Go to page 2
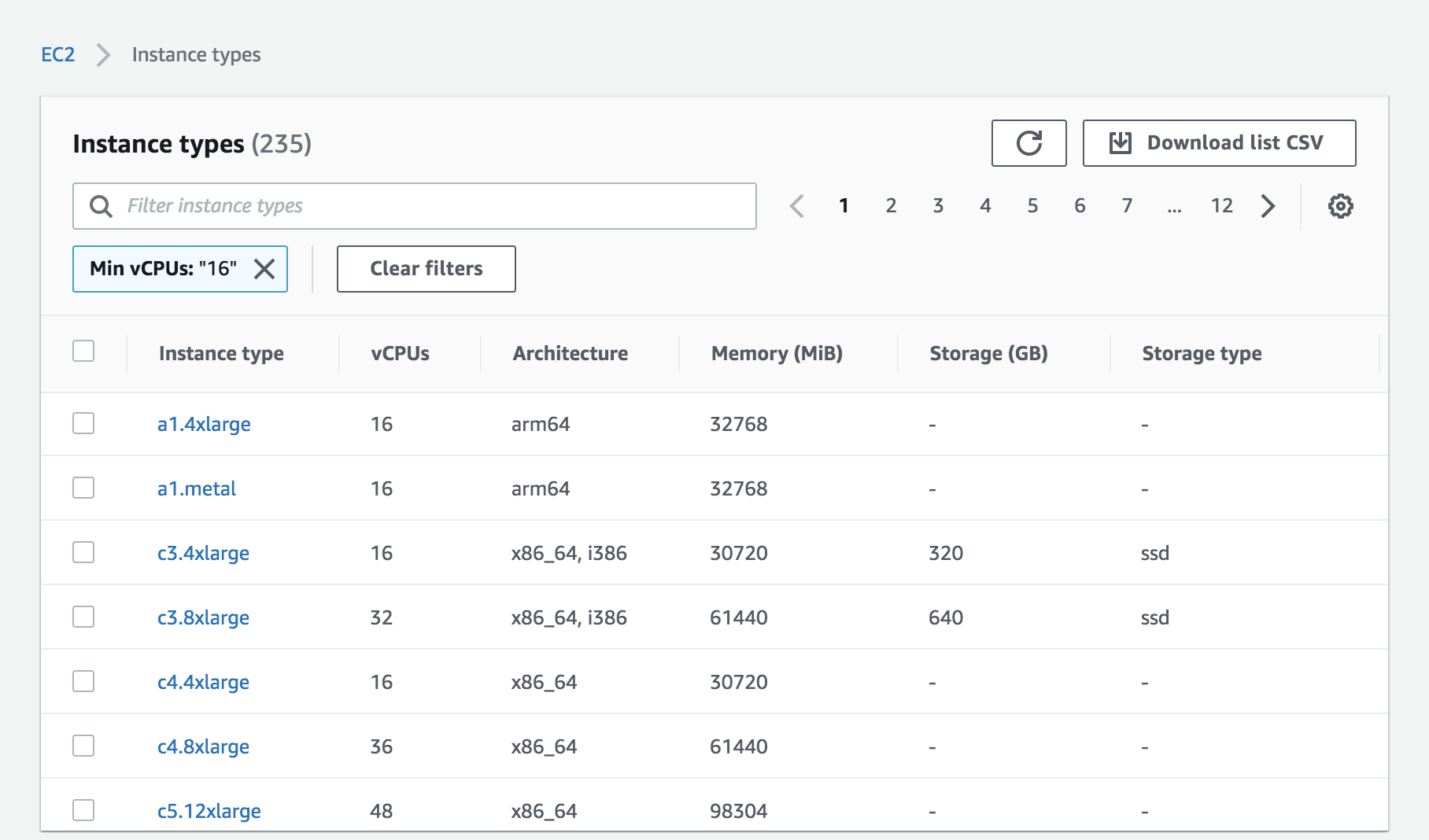The image size is (1429, 840). click(x=891, y=206)
